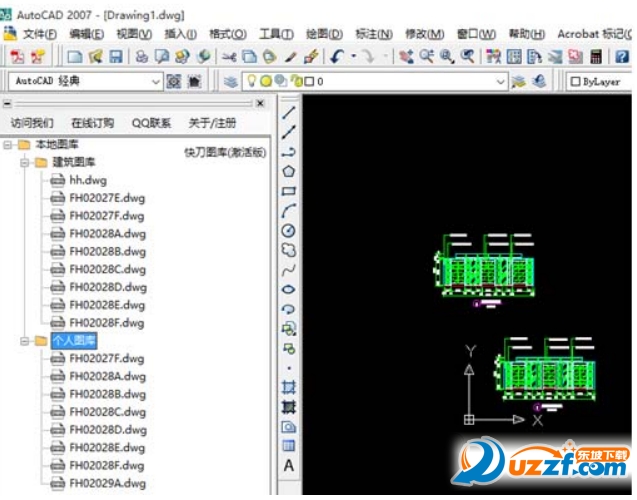Click layer 0 color swatch square
The width and height of the screenshot is (637, 500).
(x=310, y=82)
